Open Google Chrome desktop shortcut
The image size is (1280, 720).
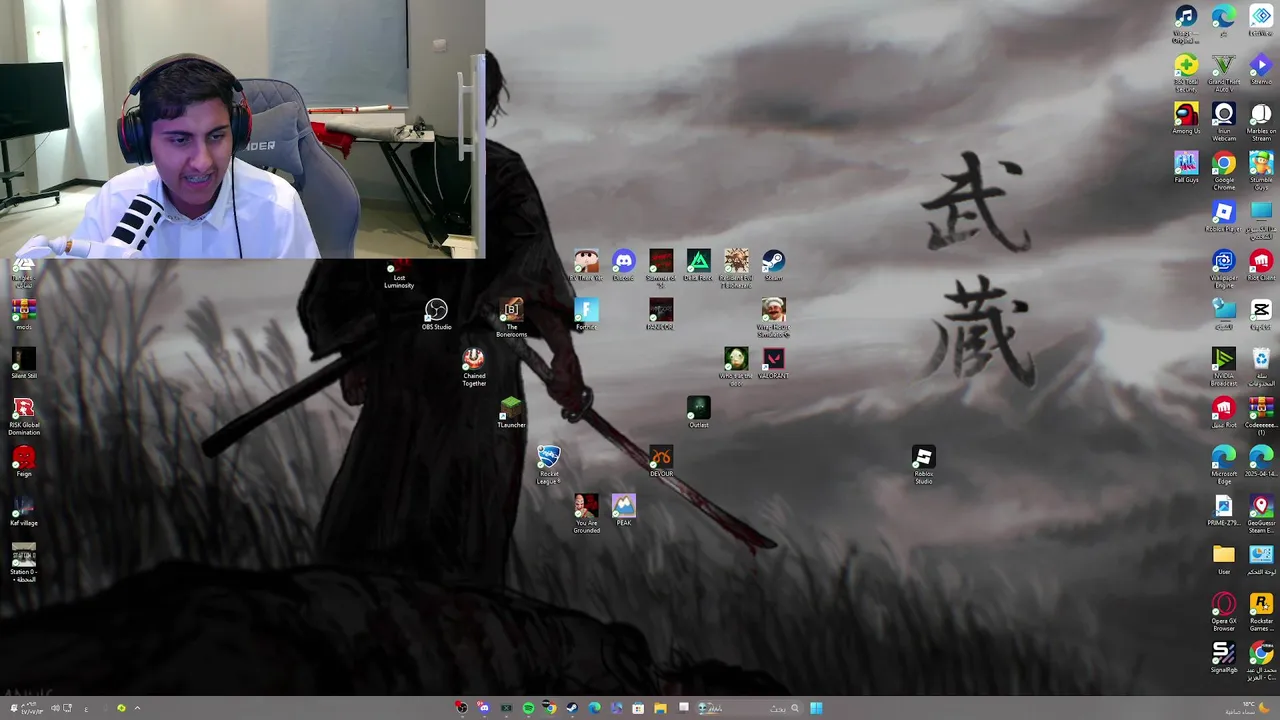[1224, 171]
